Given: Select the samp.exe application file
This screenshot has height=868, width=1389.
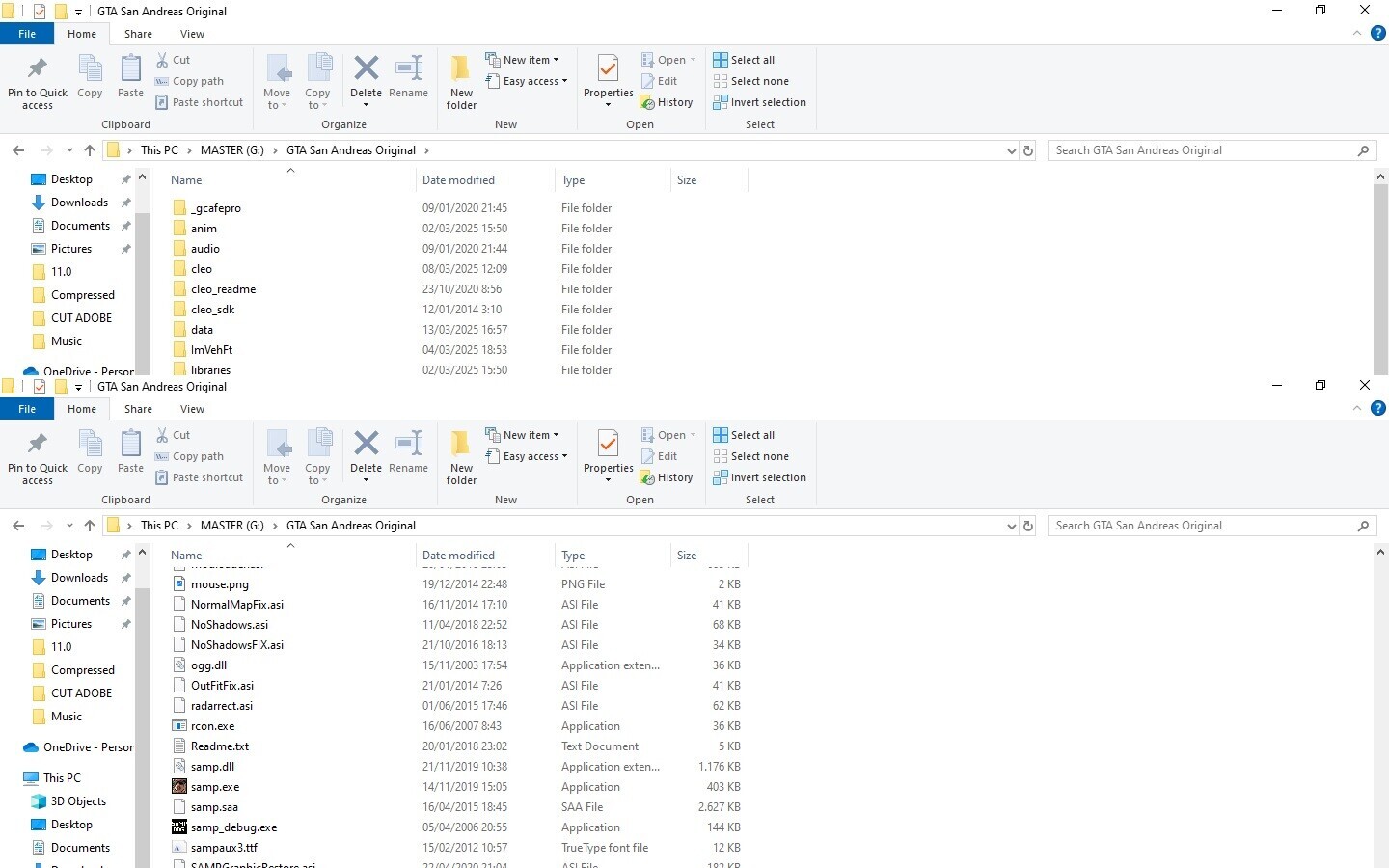Looking at the screenshot, I should (215, 787).
